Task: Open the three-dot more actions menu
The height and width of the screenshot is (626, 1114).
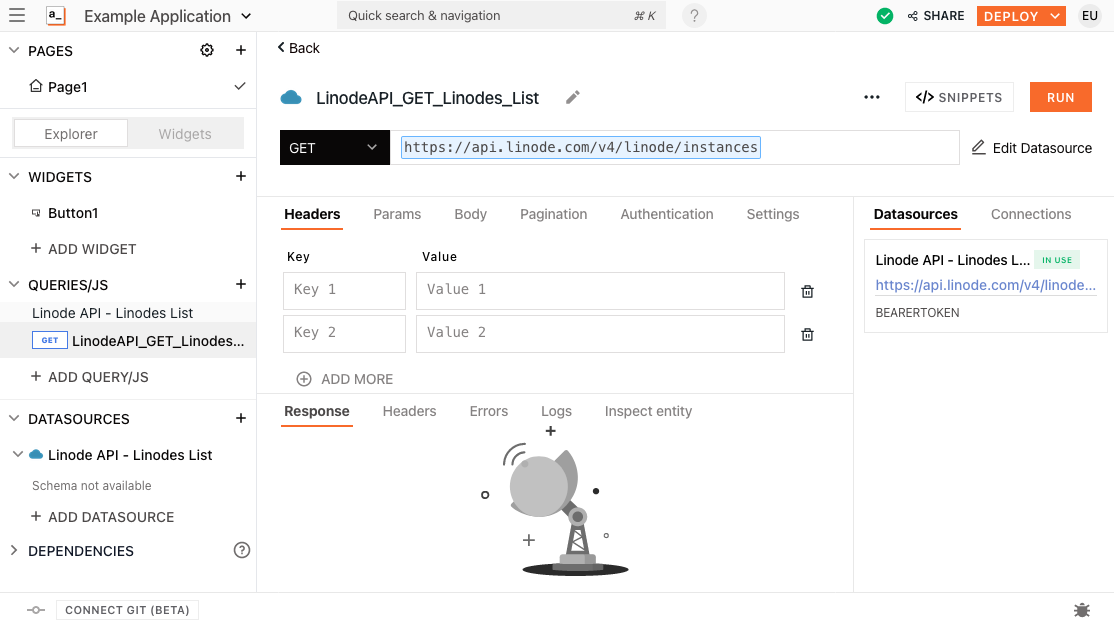Action: [x=872, y=97]
